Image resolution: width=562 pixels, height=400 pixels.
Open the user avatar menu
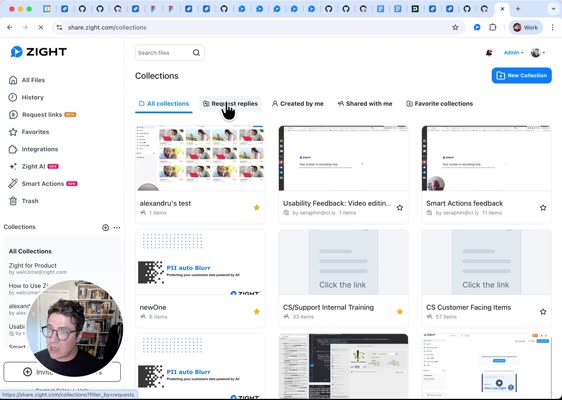click(x=538, y=53)
